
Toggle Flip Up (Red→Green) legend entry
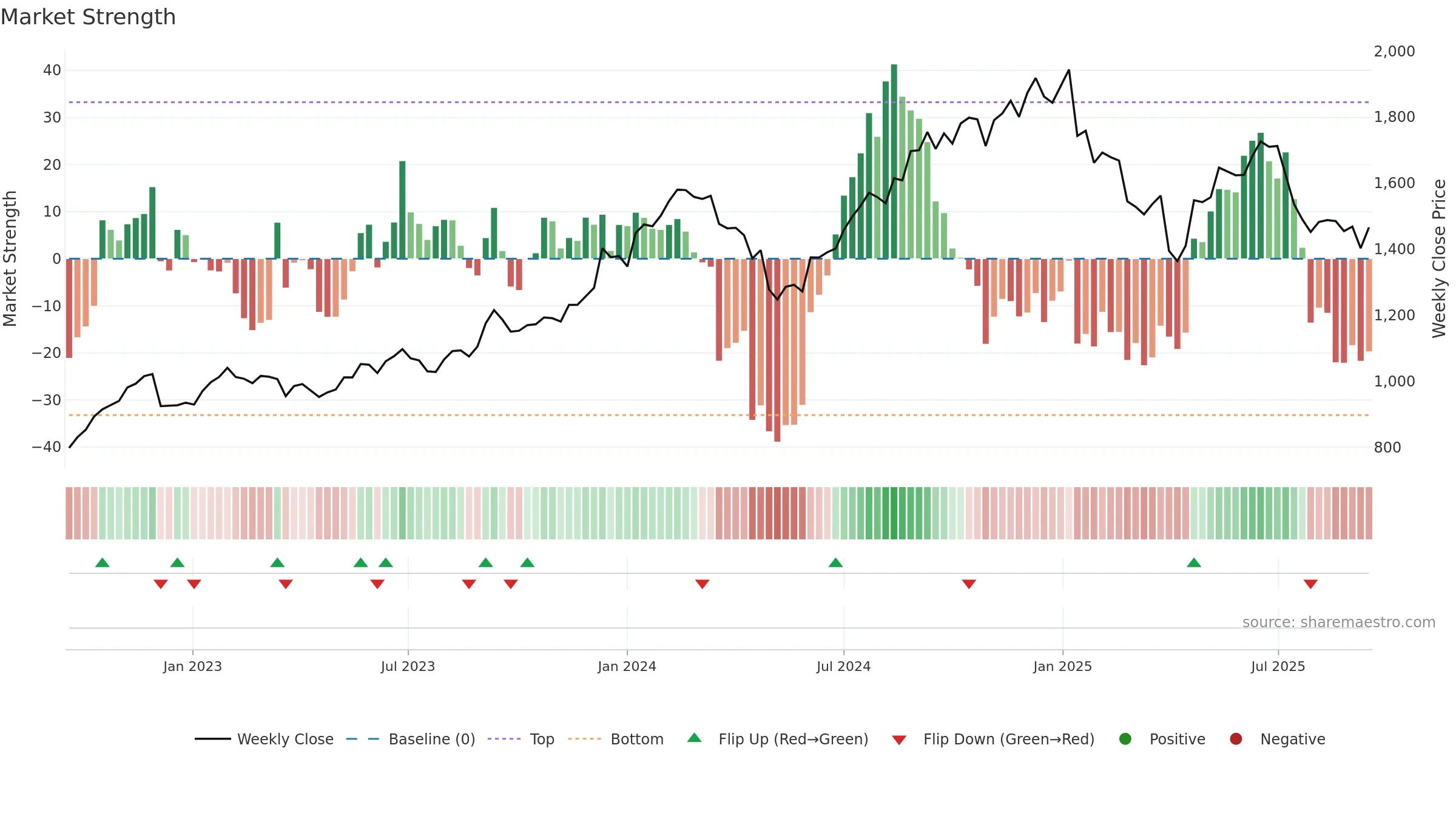pyautogui.click(x=778, y=739)
